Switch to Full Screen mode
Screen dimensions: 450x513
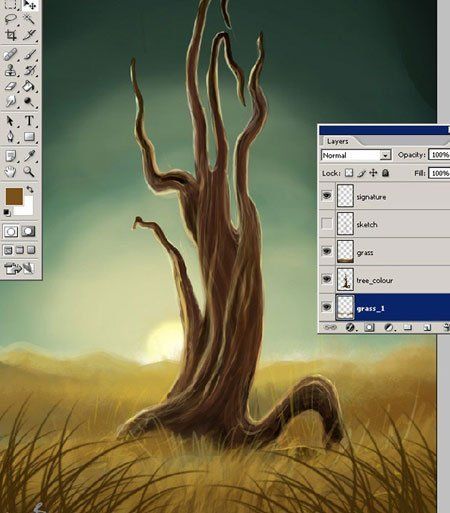[31, 250]
